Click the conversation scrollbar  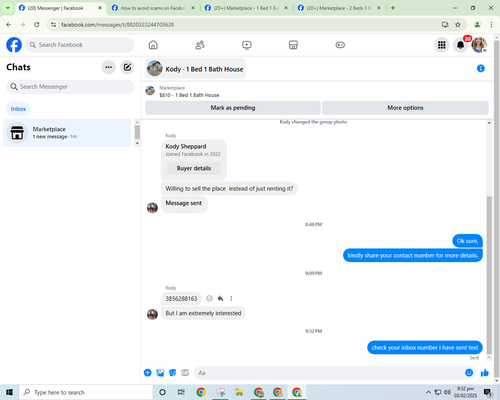coord(489,275)
